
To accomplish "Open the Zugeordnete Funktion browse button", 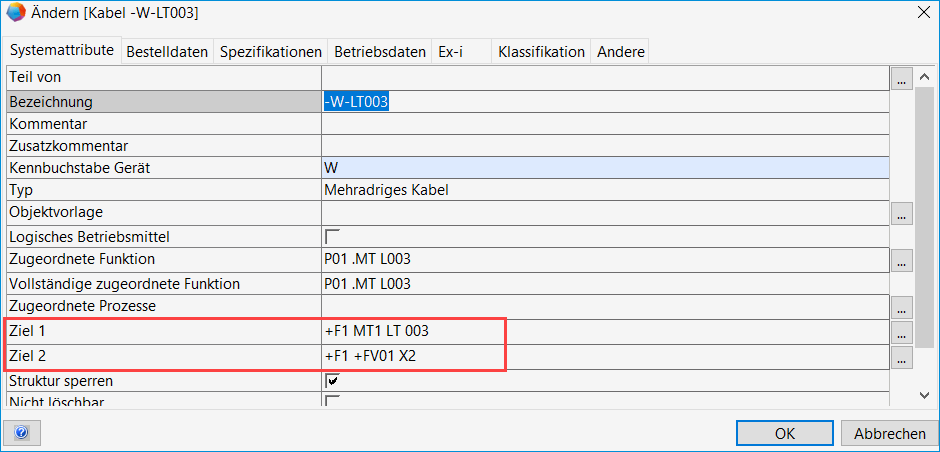I will (x=901, y=260).
